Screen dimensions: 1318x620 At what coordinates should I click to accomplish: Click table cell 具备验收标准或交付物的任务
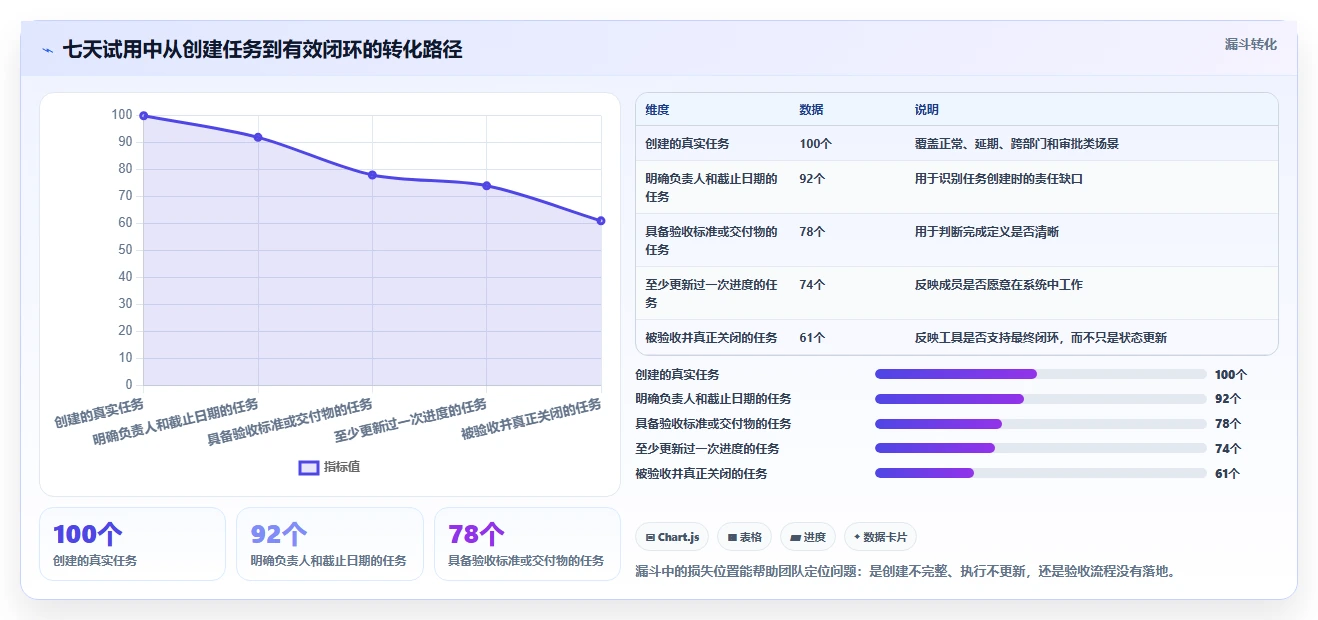712,240
